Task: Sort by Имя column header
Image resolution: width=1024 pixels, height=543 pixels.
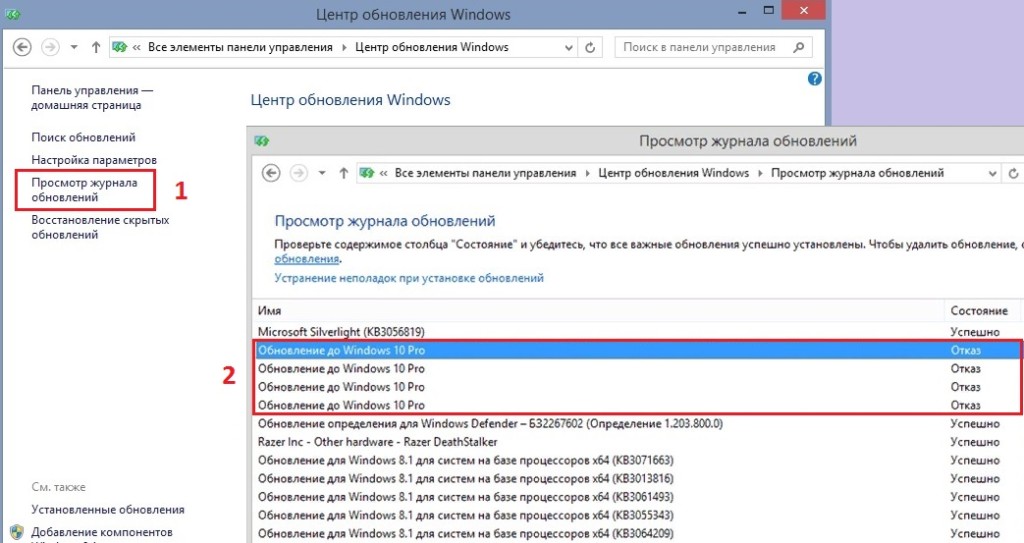Action: point(598,311)
